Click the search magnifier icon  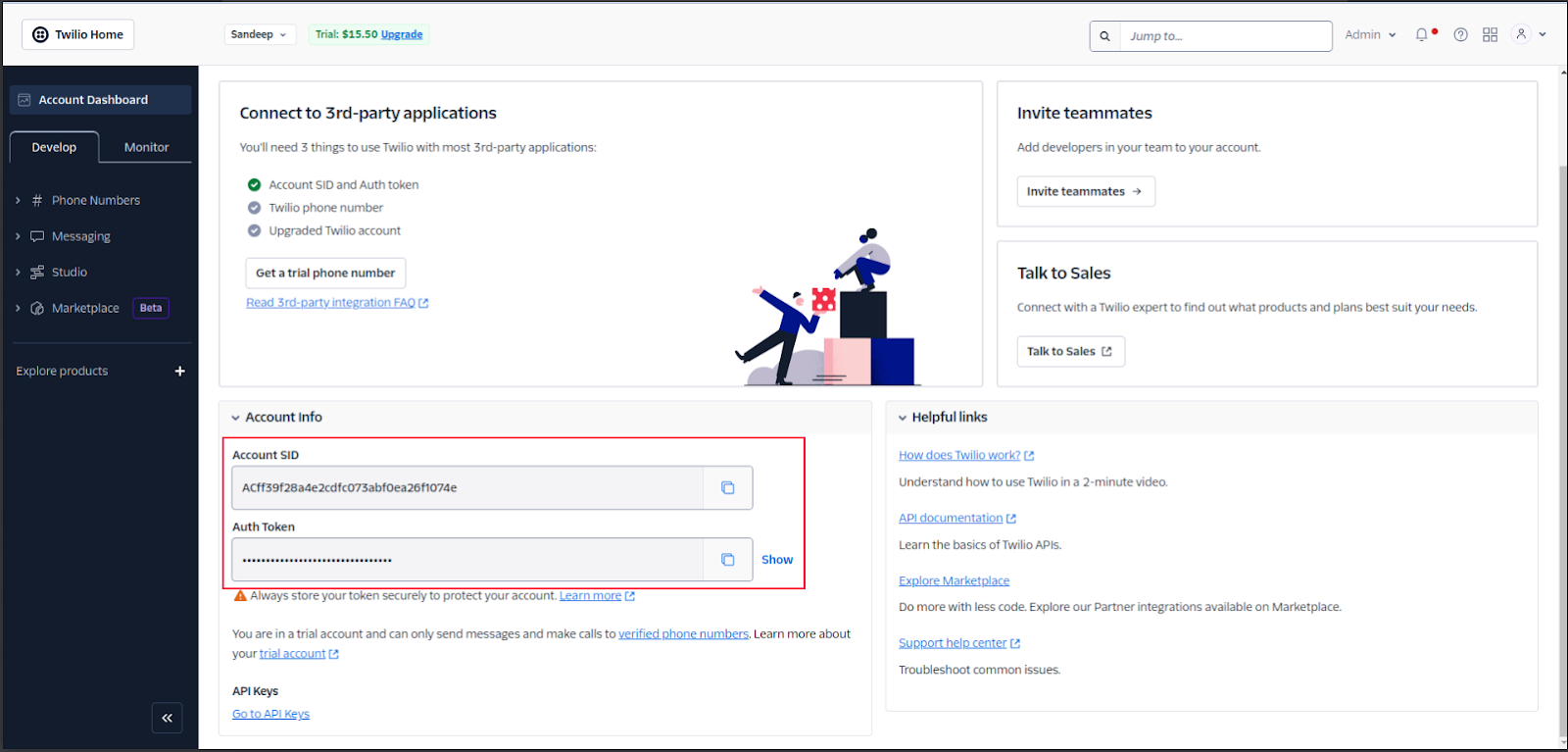pos(1104,36)
